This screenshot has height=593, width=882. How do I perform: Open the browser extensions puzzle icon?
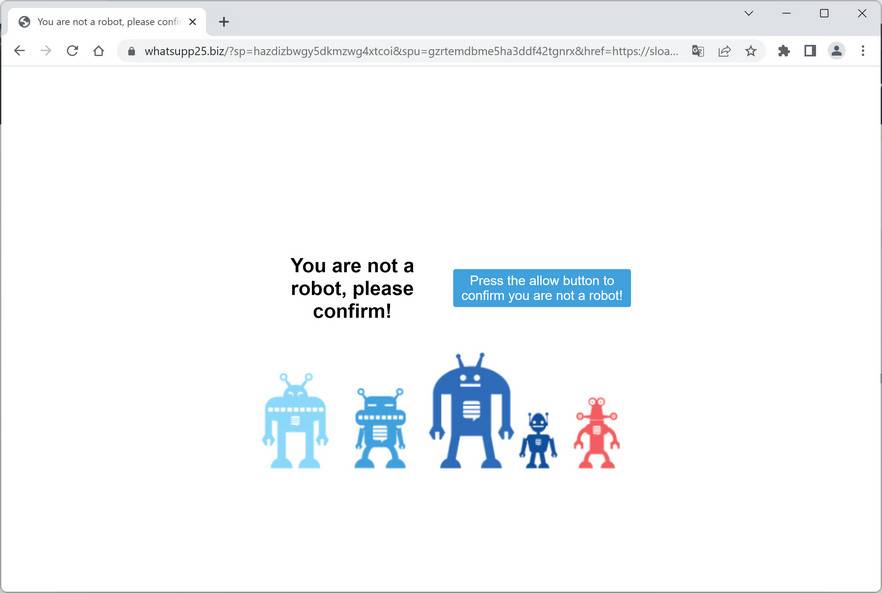tap(783, 50)
